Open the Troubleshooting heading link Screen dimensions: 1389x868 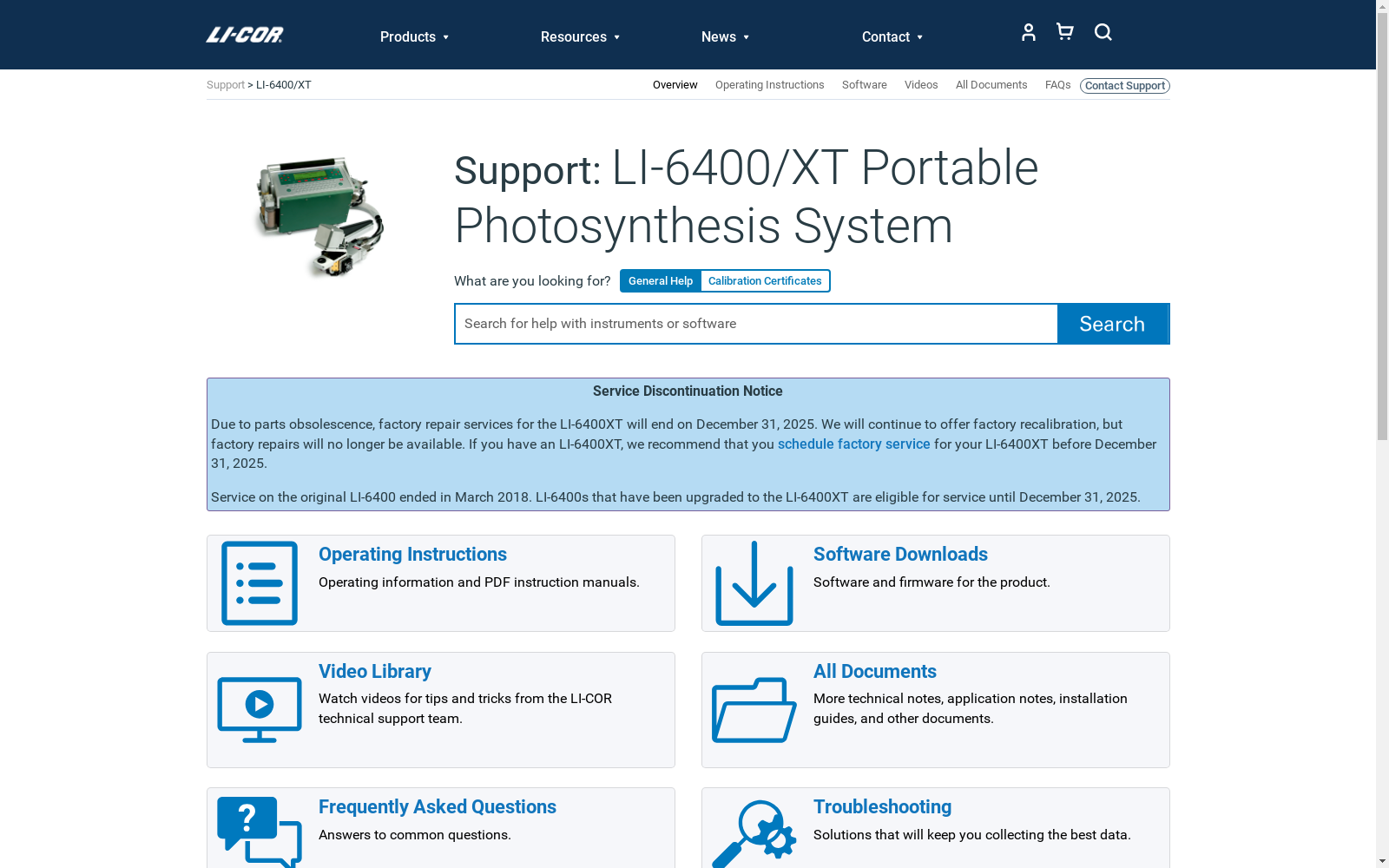[x=882, y=807]
